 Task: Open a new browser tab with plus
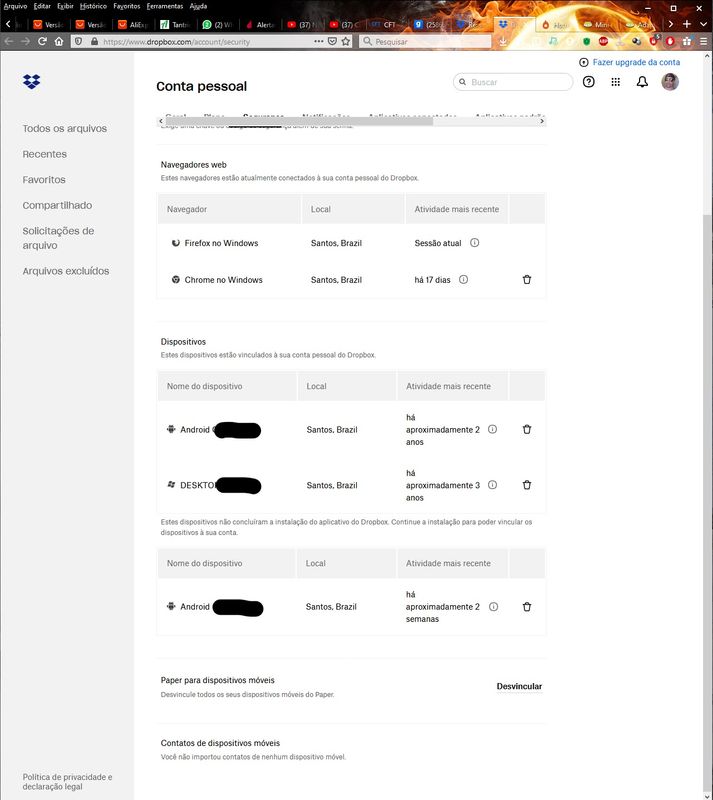coord(687,24)
